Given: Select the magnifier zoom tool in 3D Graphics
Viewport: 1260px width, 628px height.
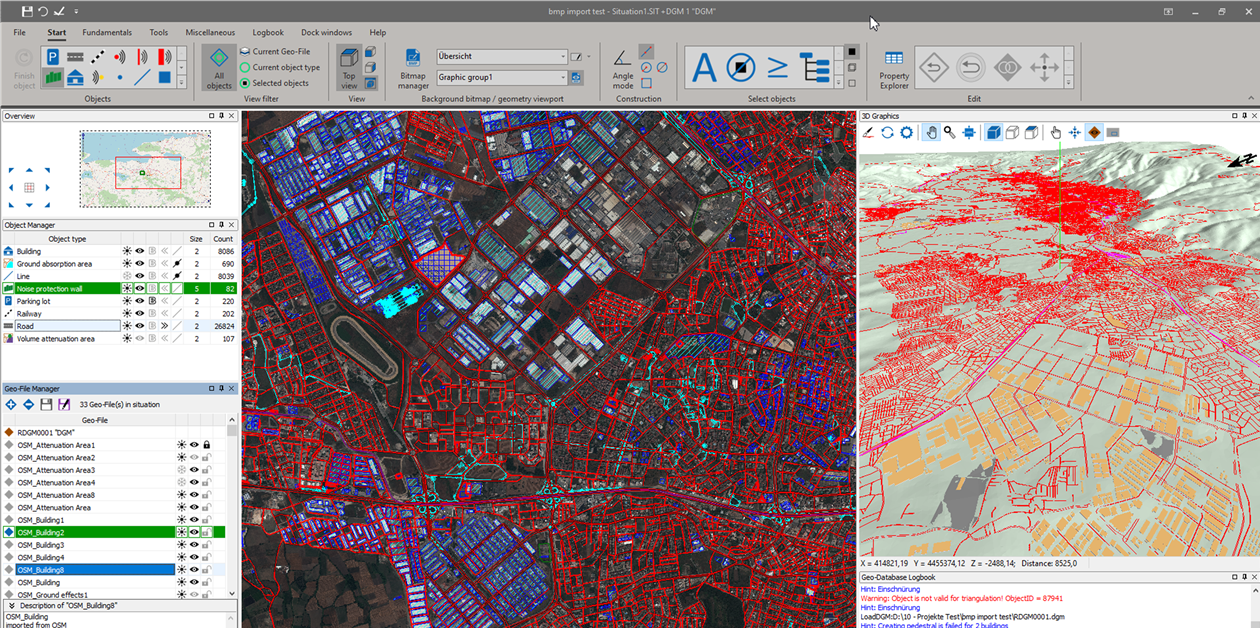Looking at the screenshot, I should pos(948,132).
